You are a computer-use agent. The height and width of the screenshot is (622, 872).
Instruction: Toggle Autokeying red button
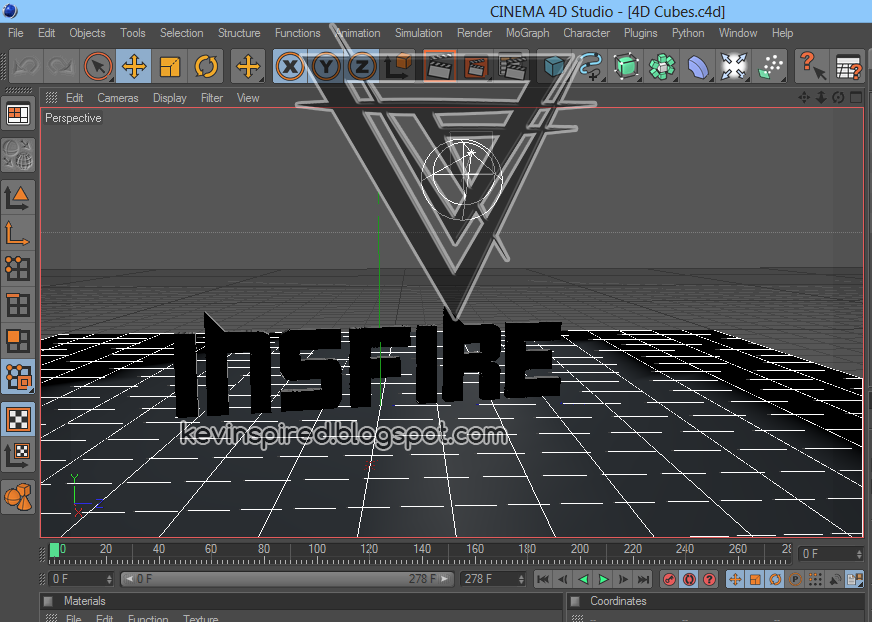(690, 580)
